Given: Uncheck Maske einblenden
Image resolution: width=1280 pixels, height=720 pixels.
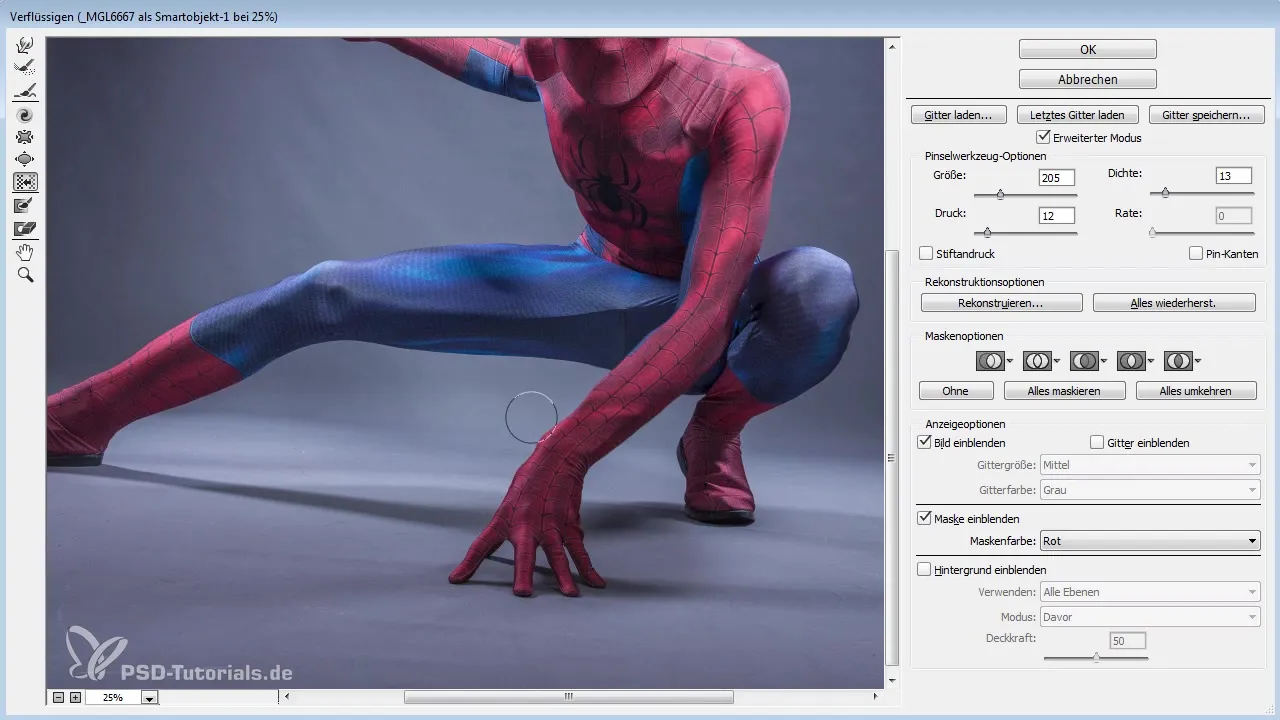Looking at the screenshot, I should click(x=924, y=519).
